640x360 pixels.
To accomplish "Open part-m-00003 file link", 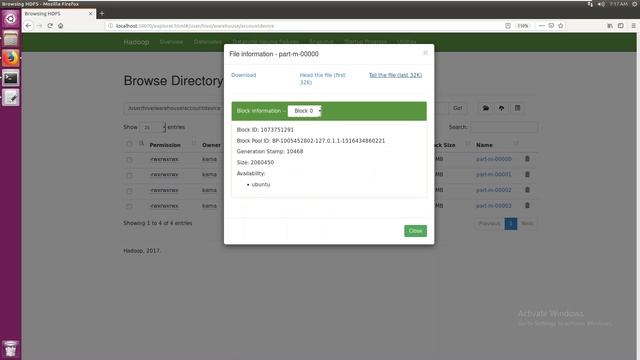I will 493,205.
